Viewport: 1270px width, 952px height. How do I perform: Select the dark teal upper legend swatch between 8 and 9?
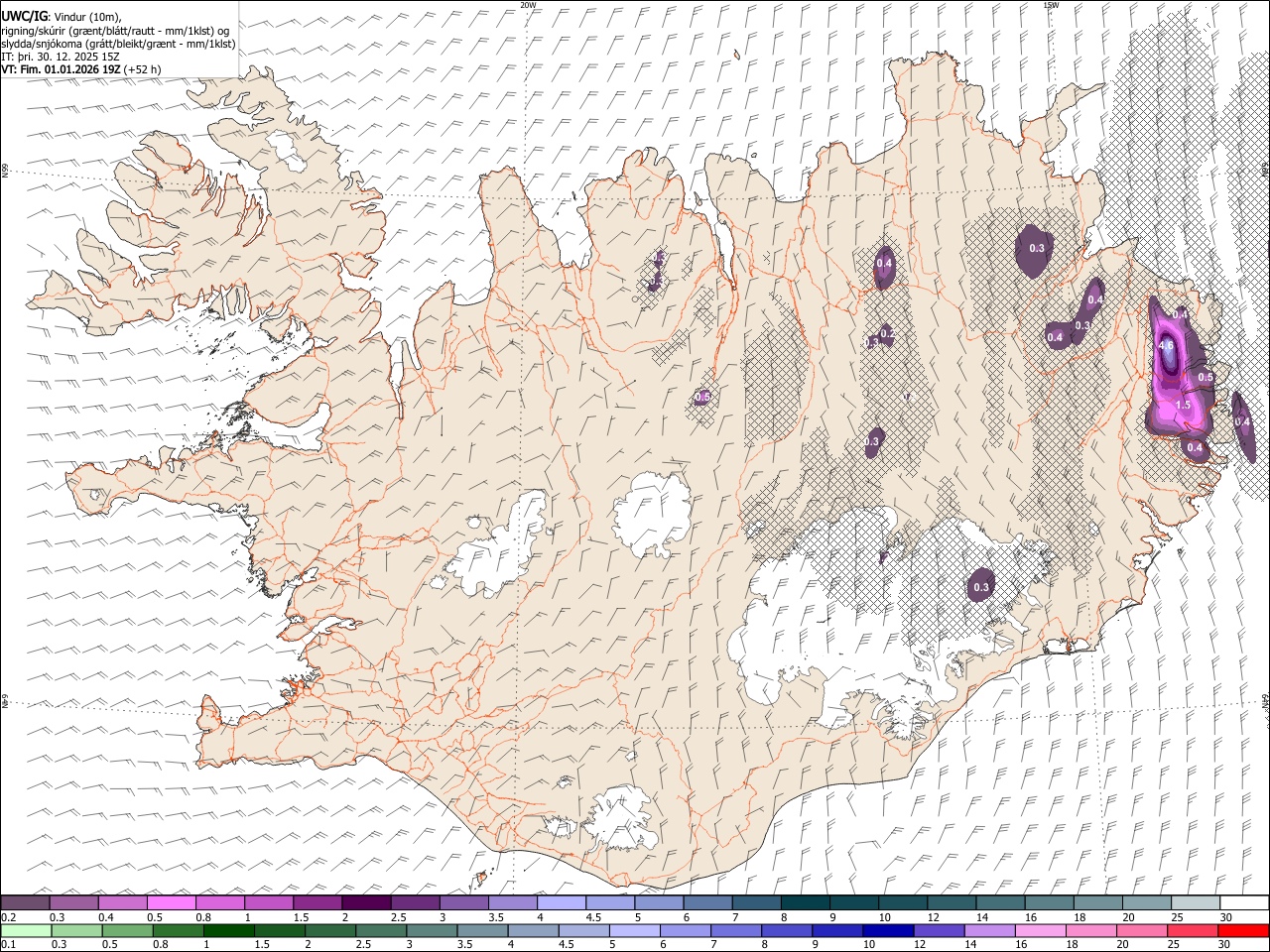(x=805, y=903)
